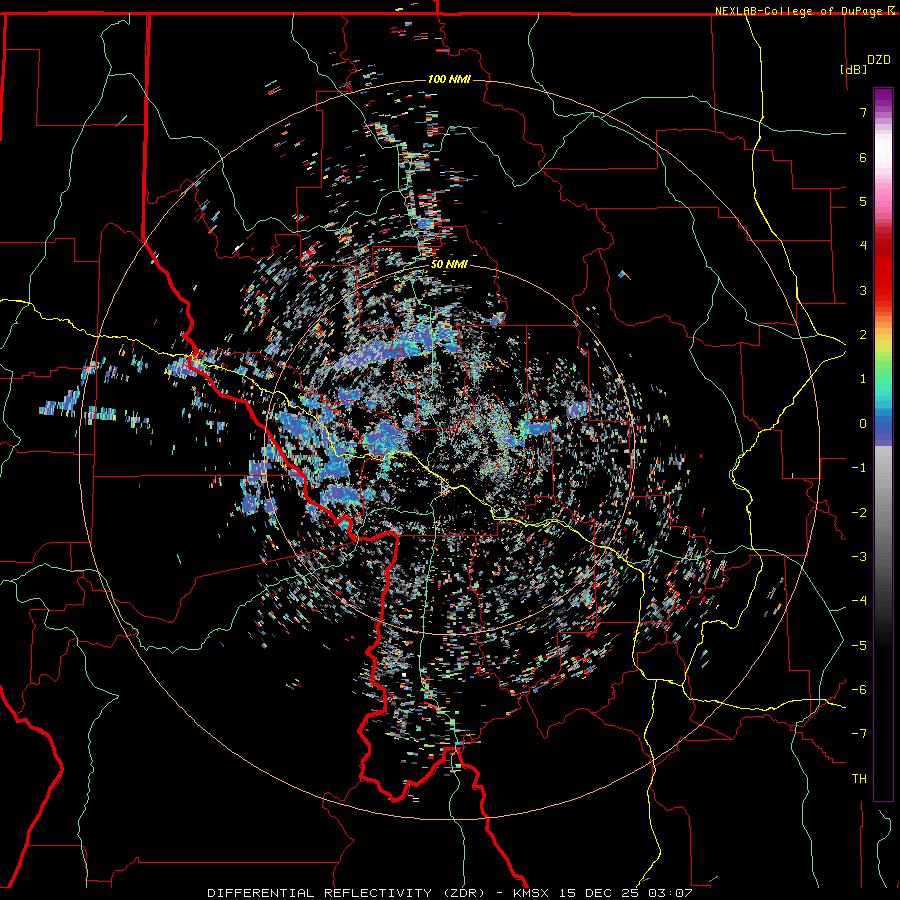Click the 2 value on color scale
The width and height of the screenshot is (900, 900).
(863, 335)
